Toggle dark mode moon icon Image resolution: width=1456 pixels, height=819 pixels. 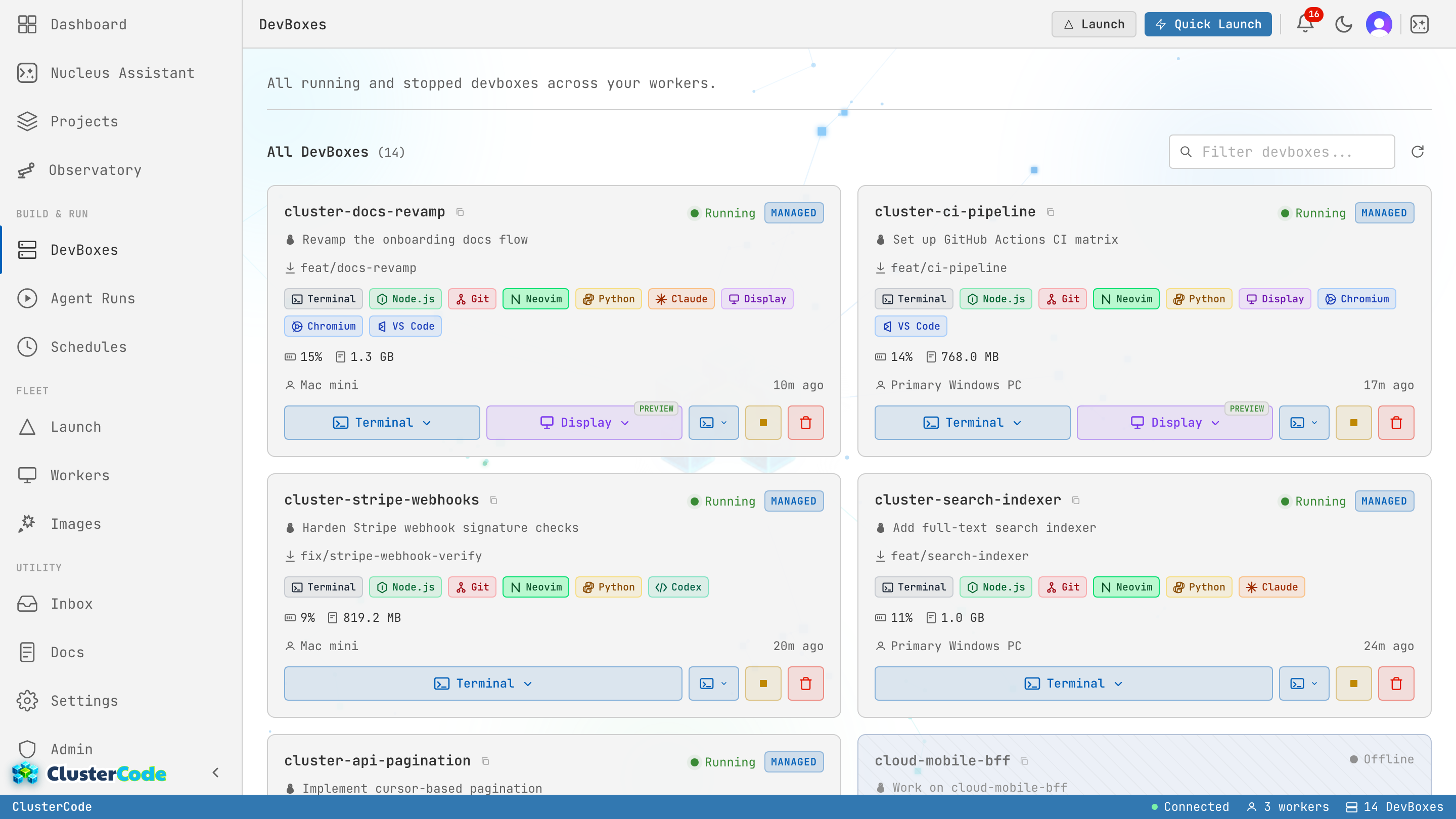1344,24
